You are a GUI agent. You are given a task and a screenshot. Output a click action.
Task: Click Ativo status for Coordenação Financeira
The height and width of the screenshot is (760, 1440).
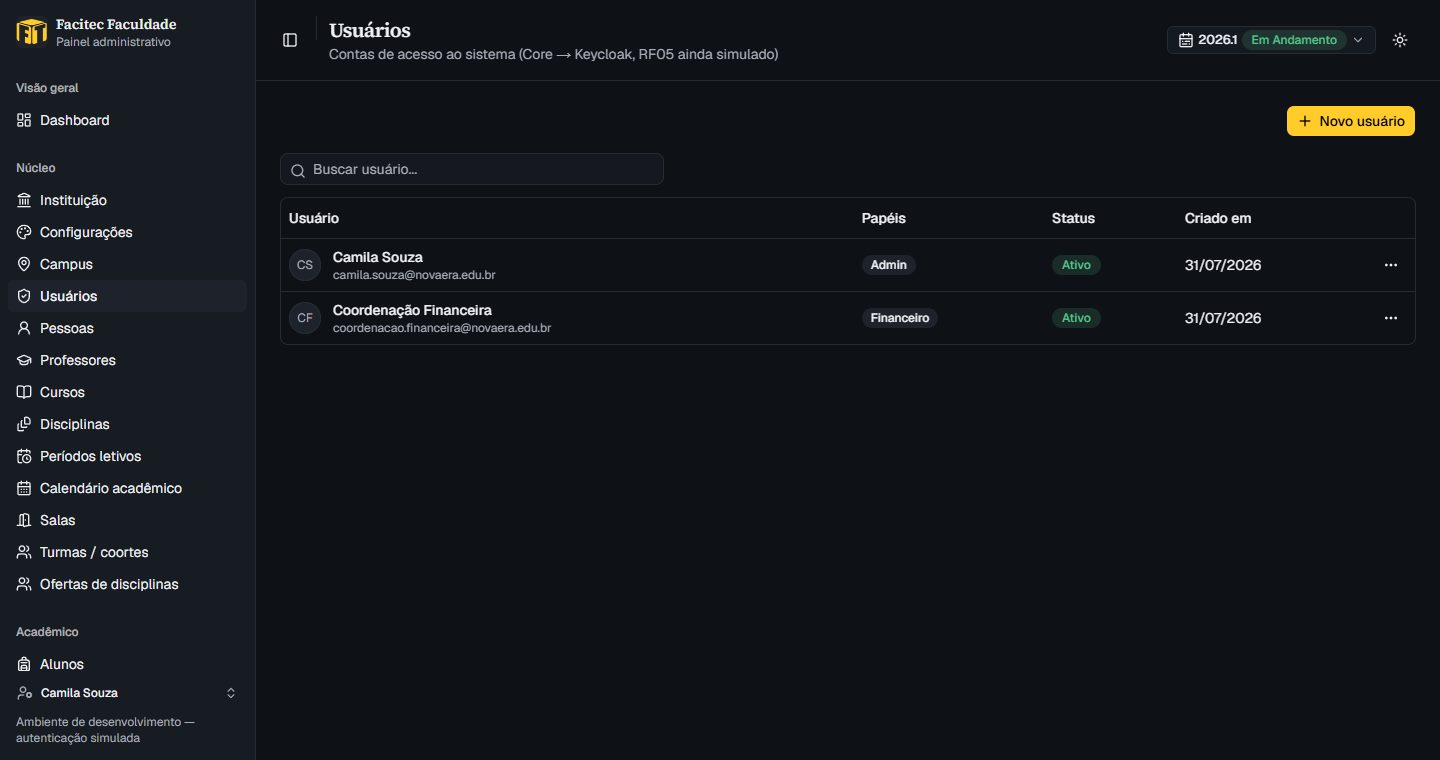point(1076,318)
